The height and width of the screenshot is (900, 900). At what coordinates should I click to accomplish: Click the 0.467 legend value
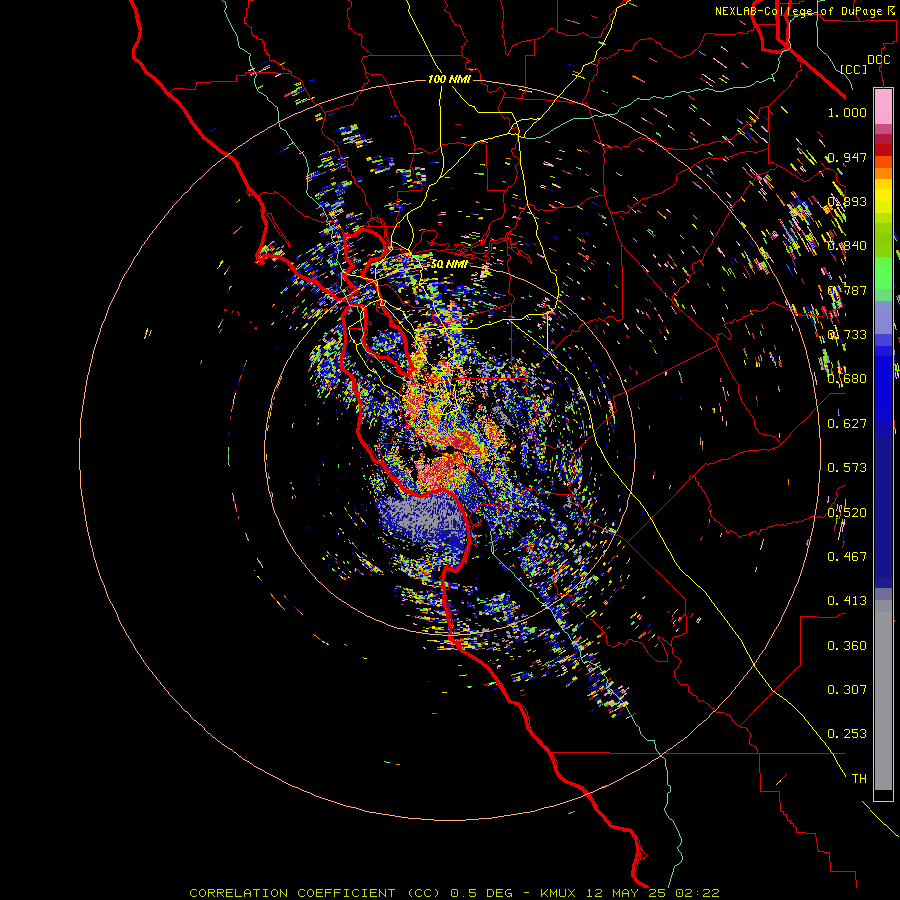(847, 557)
